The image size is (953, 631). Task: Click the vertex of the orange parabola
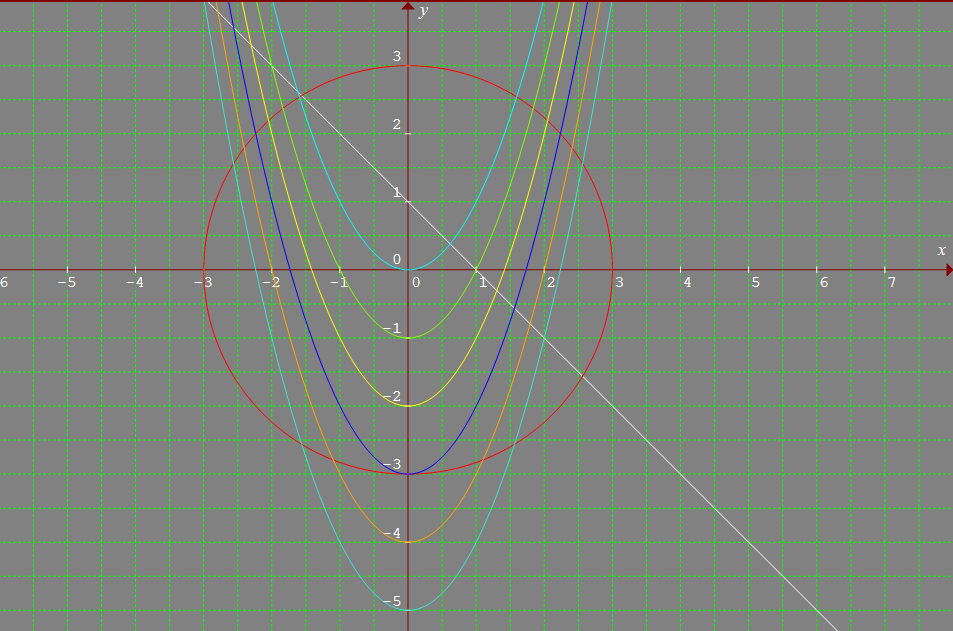408,542
